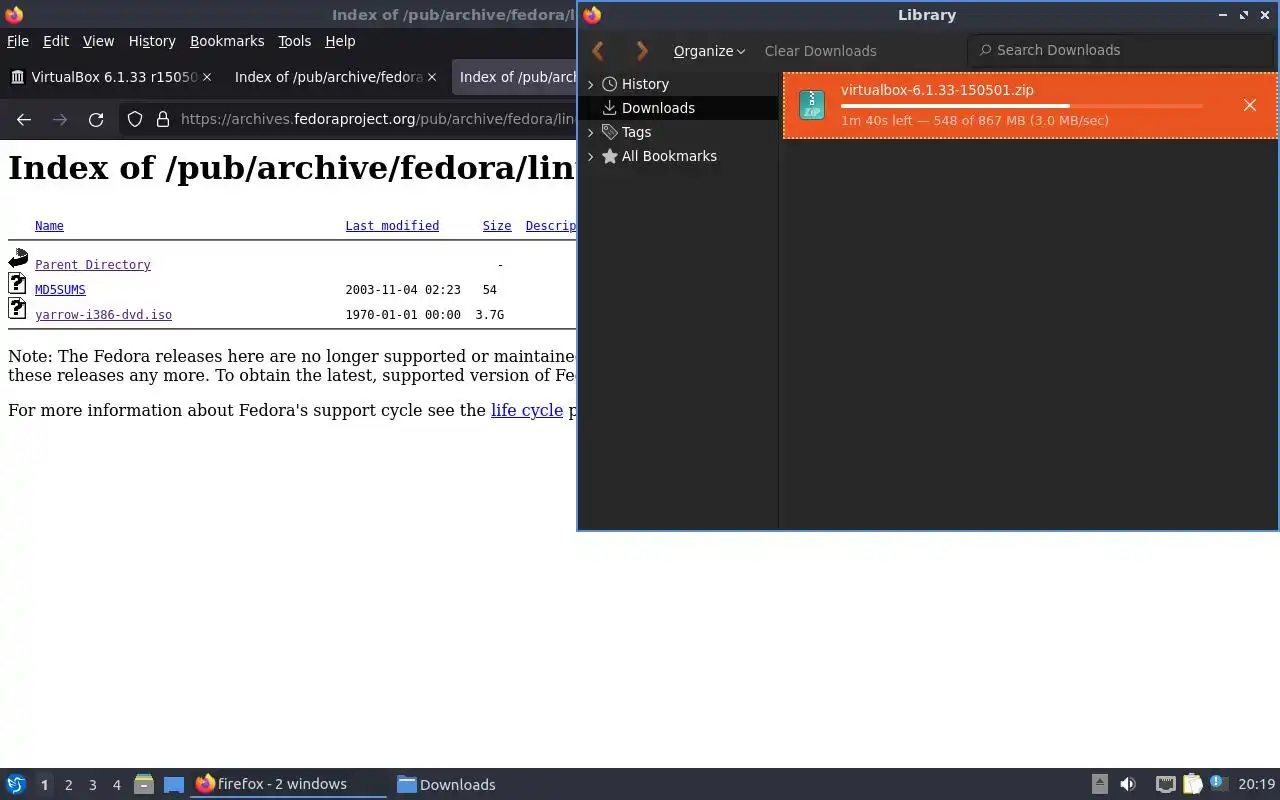This screenshot has height=800, width=1280.
Task: Switch to workspace 4
Action: click(116, 785)
